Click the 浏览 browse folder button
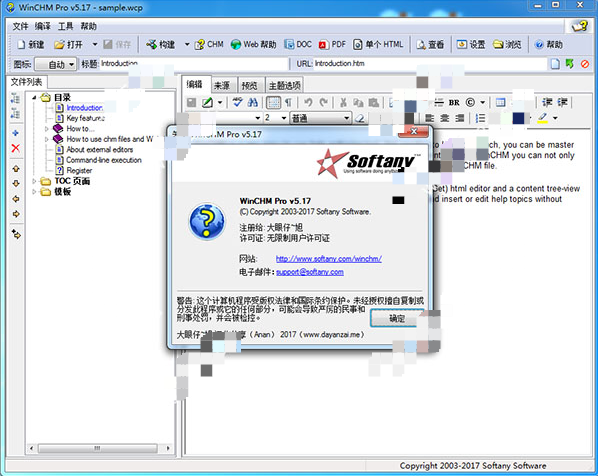 click(x=507, y=45)
